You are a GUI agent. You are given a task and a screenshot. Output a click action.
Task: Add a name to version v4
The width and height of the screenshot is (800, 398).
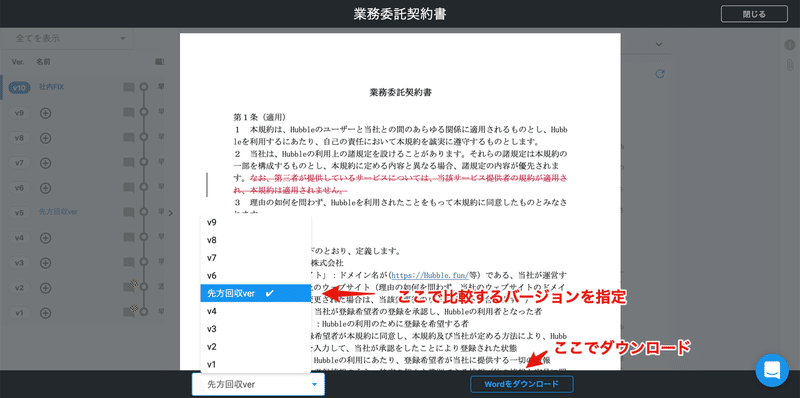[45, 238]
